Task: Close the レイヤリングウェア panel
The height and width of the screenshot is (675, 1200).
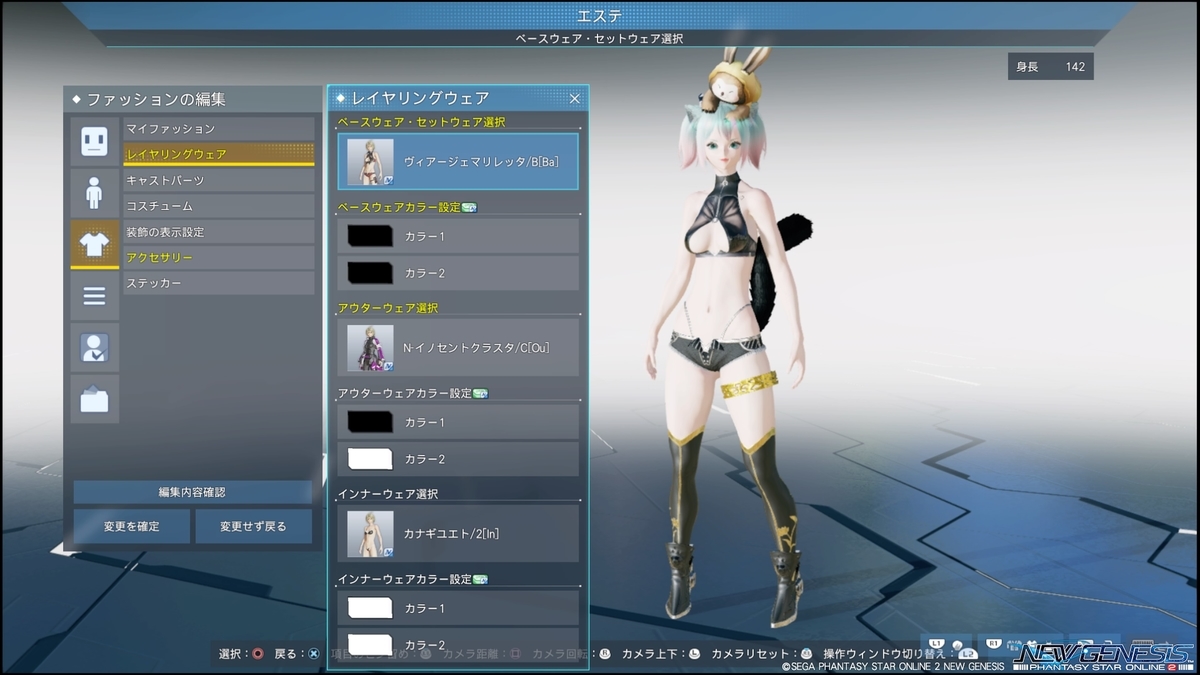Action: coord(575,98)
